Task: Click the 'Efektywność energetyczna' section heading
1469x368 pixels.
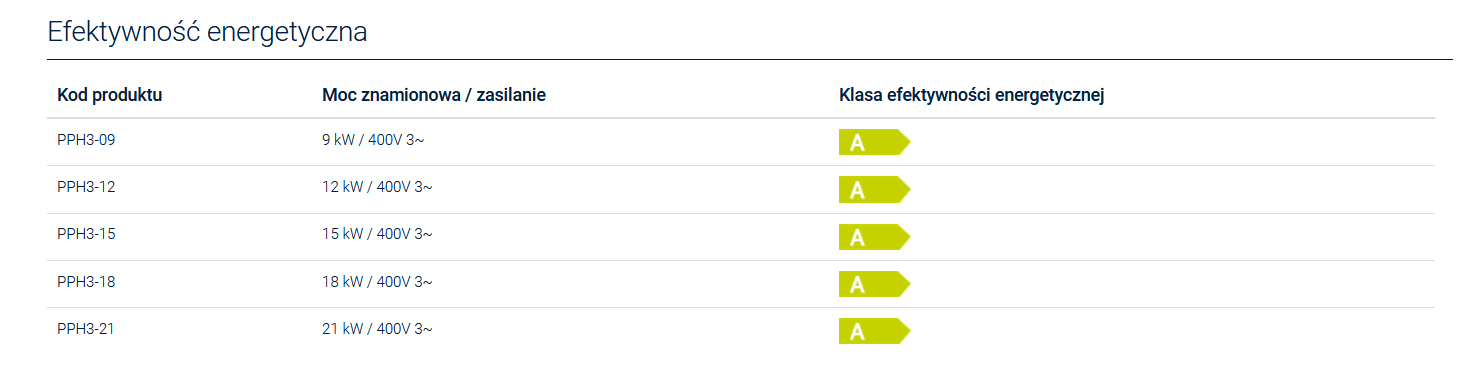Action: pyautogui.click(x=208, y=32)
